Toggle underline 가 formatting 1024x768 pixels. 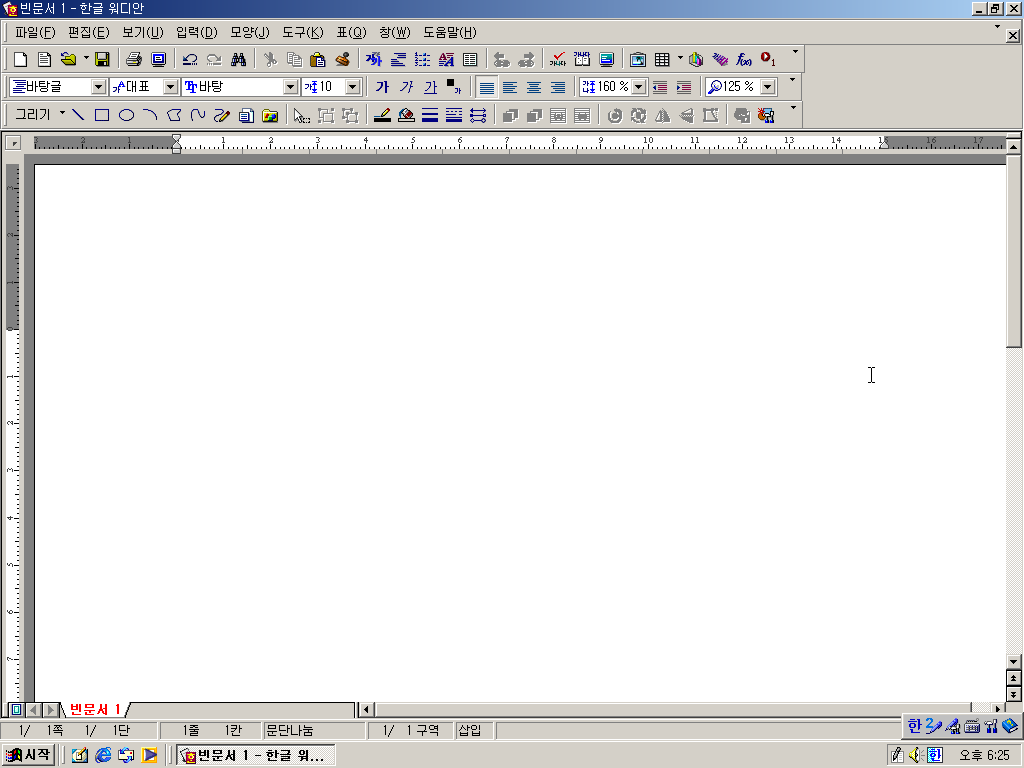tap(430, 87)
